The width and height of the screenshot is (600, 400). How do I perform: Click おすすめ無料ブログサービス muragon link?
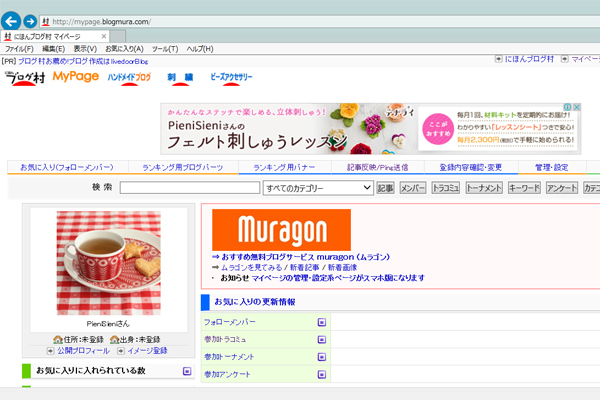pos(305,257)
